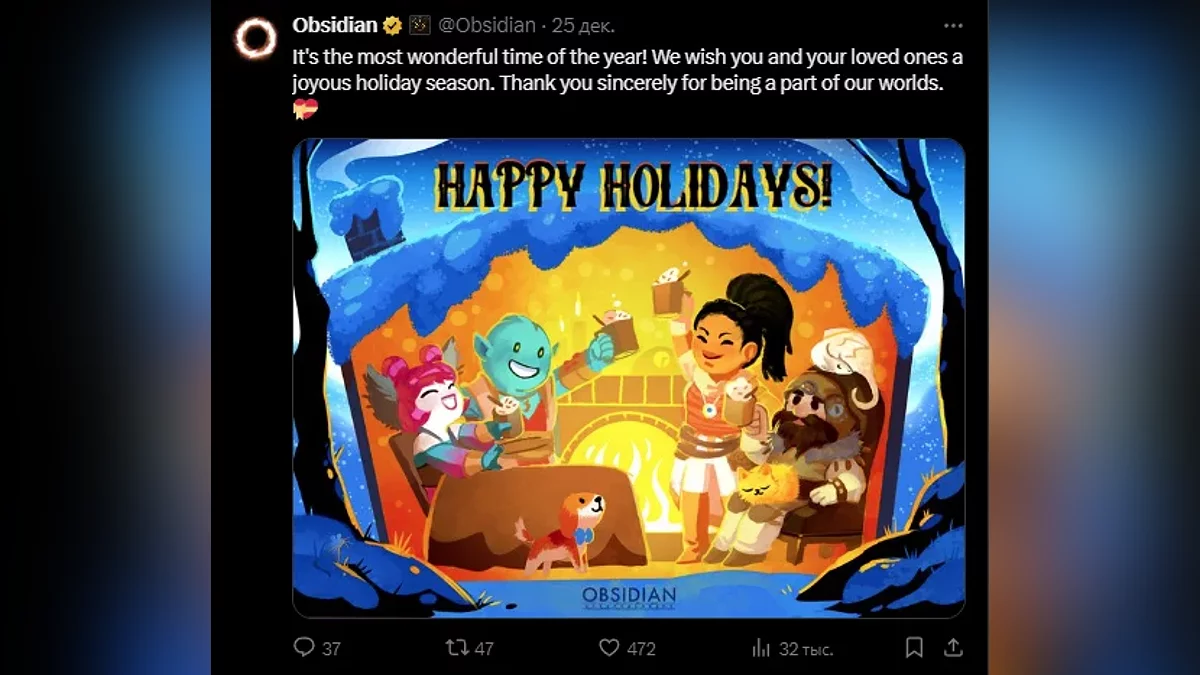The width and height of the screenshot is (1200, 675).
Task: Open the three-dot more options menu
Action: [953, 26]
